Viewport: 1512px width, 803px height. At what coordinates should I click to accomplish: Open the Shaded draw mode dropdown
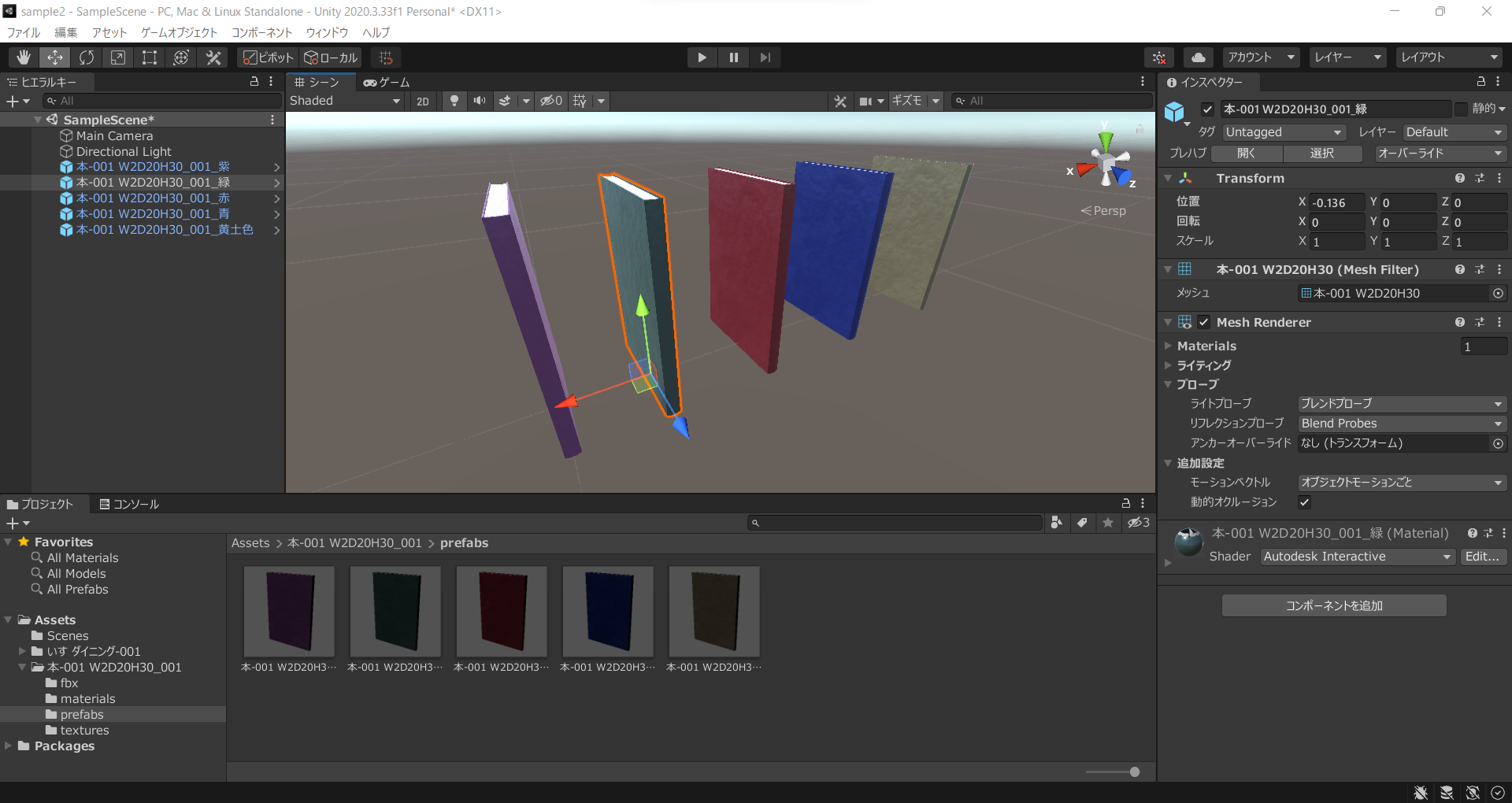point(345,101)
